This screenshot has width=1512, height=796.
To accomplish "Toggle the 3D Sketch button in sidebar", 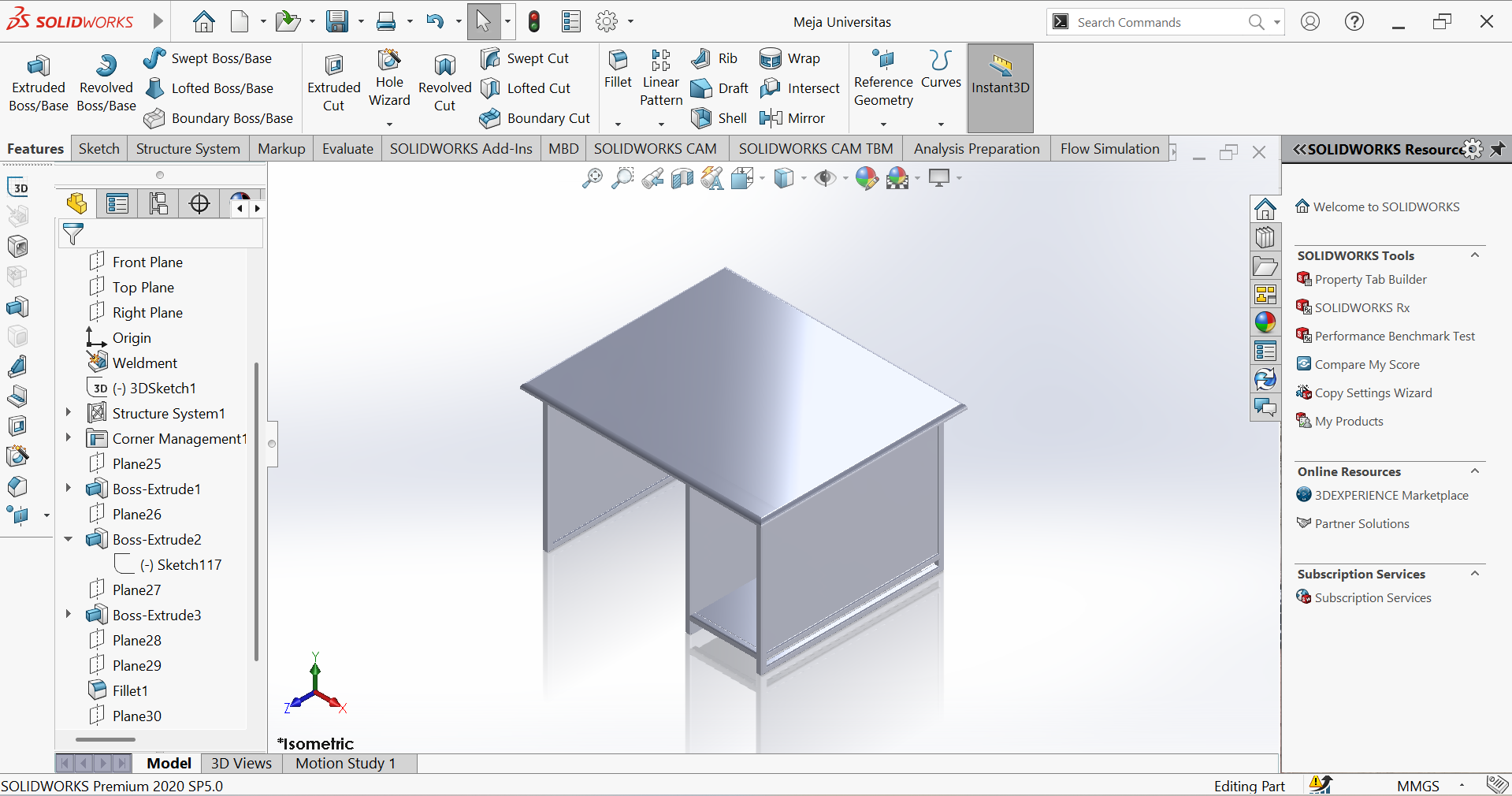I will pyautogui.click(x=19, y=188).
